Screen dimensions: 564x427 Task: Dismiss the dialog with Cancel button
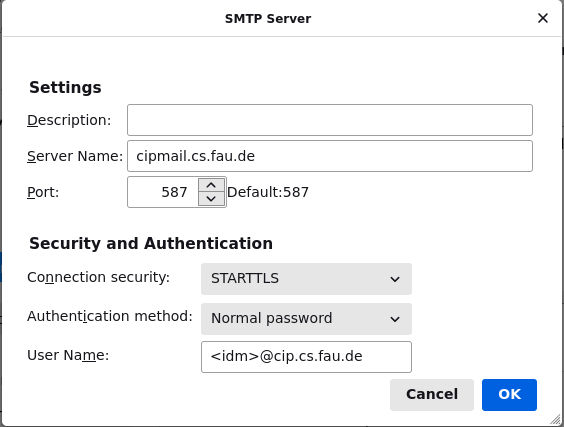[x=432, y=395]
